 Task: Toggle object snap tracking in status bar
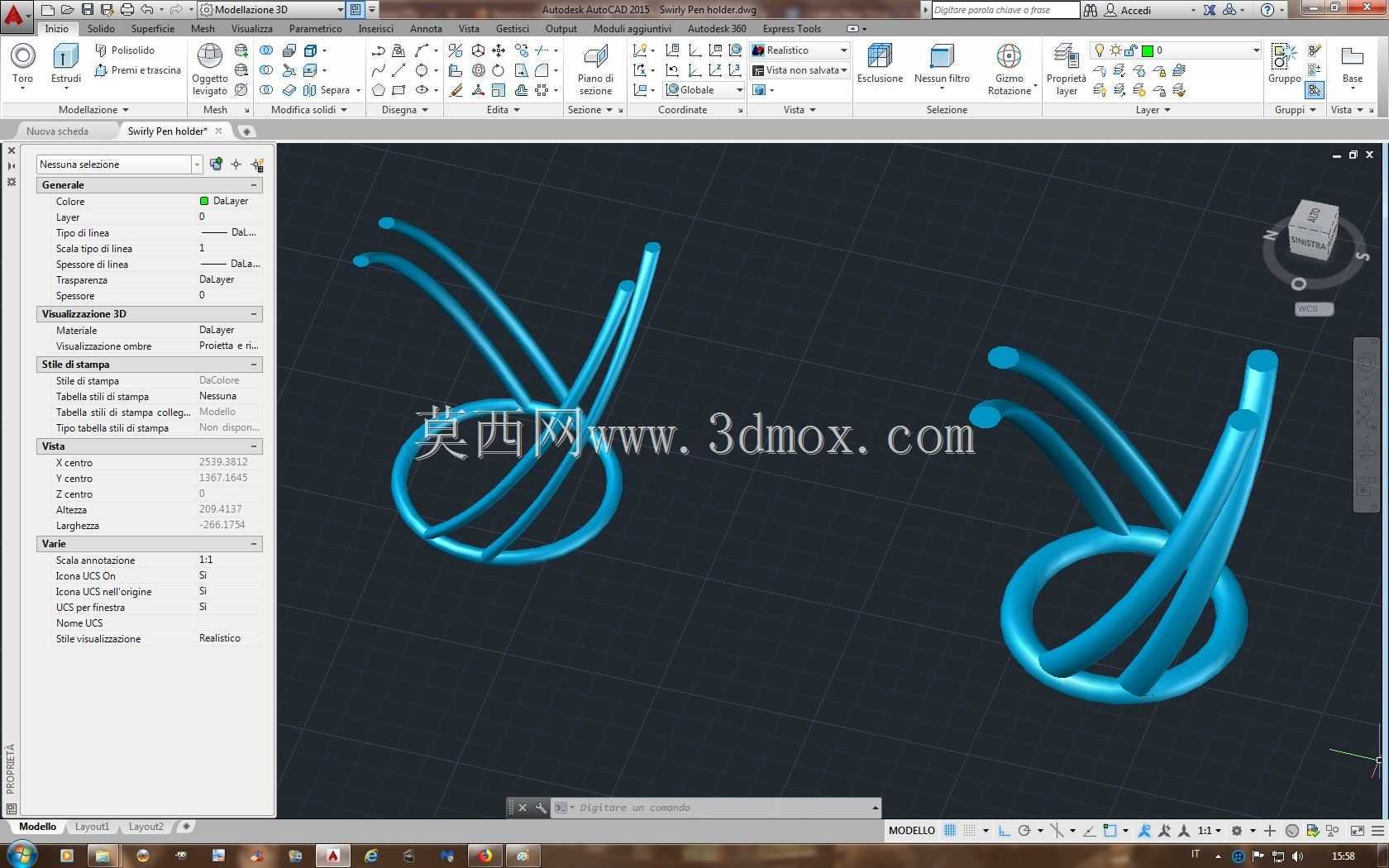coord(1090,831)
